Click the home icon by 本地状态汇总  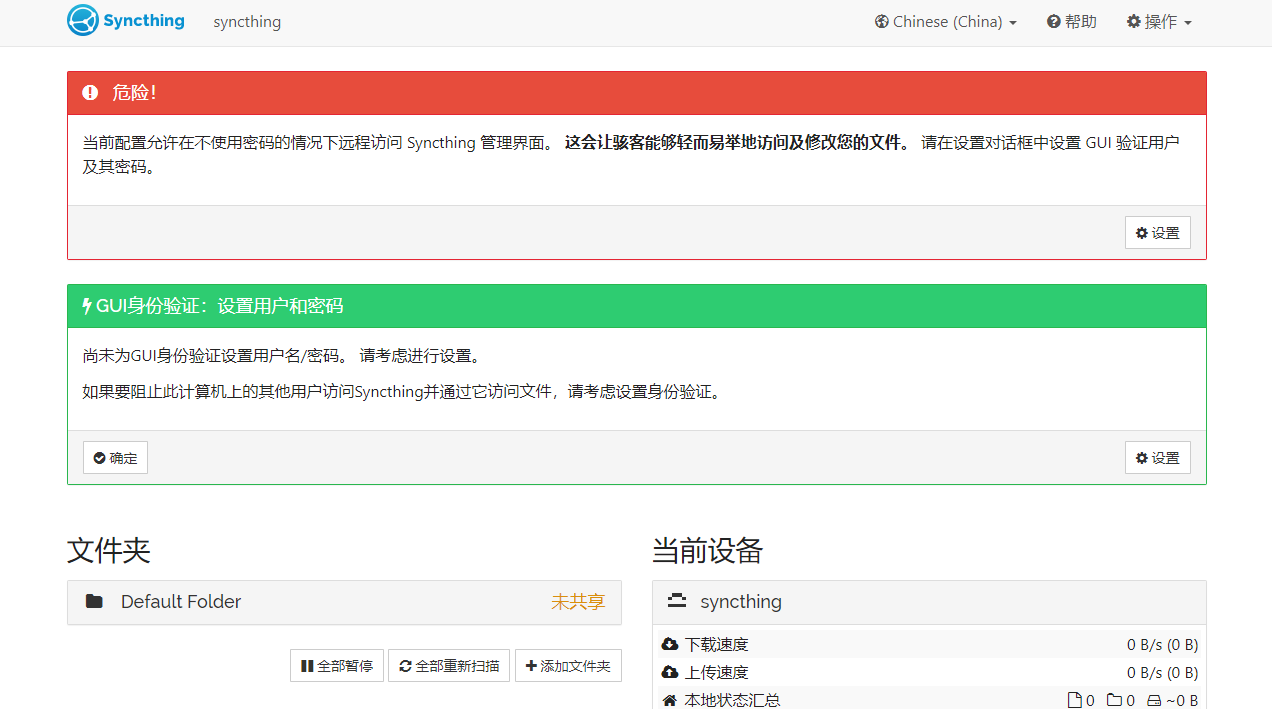tap(670, 701)
